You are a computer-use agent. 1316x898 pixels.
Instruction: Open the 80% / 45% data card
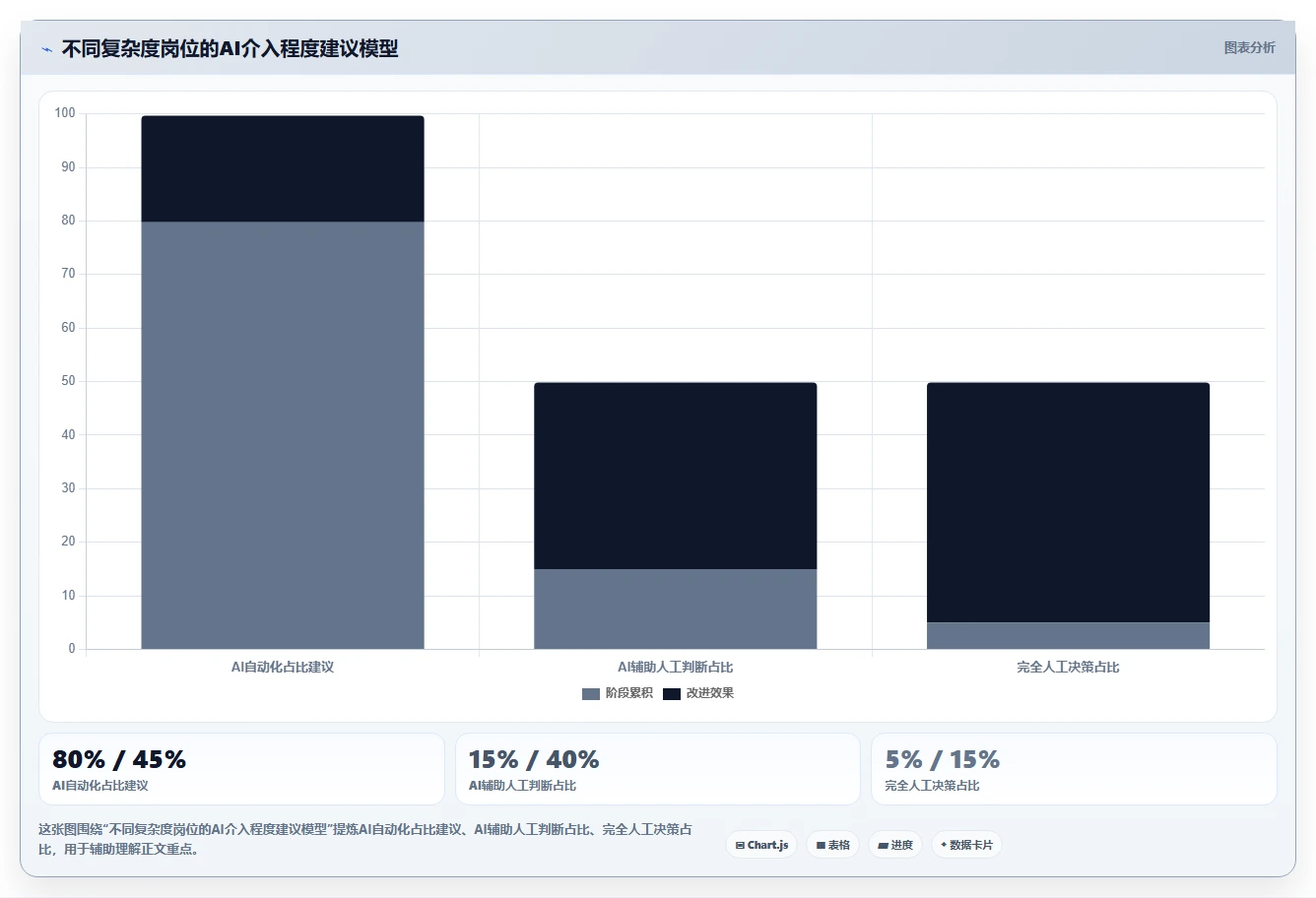[x=241, y=769]
